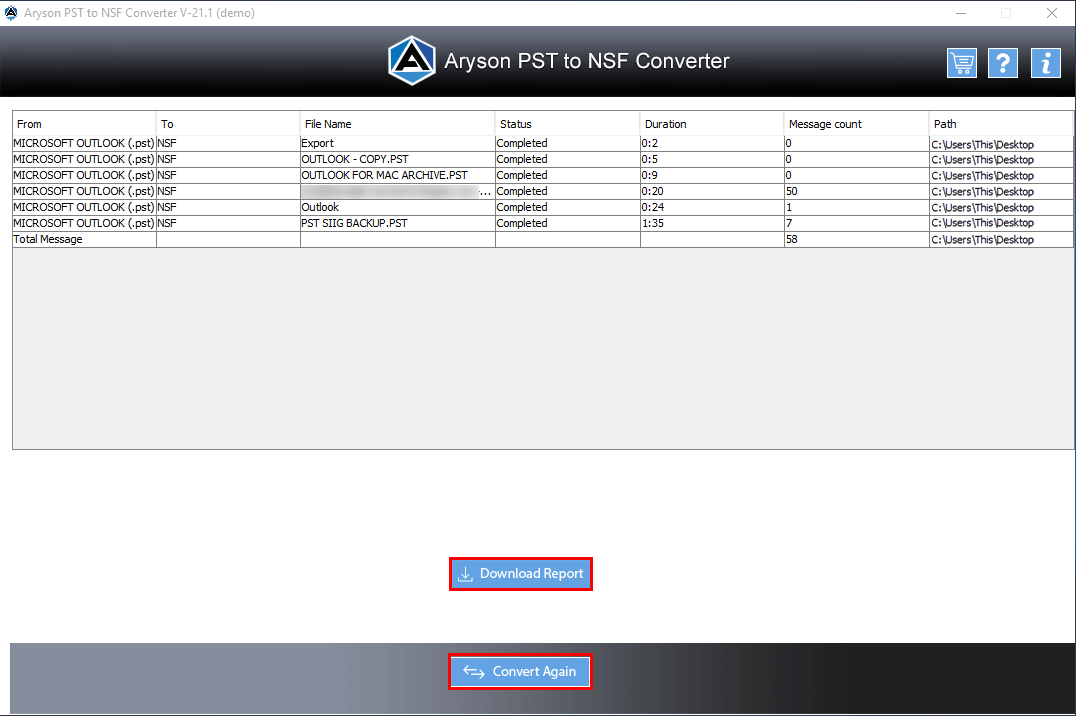The height and width of the screenshot is (716, 1076).
Task: Click Completed status in PST SIIG BACKUP row
Action: tap(568, 224)
